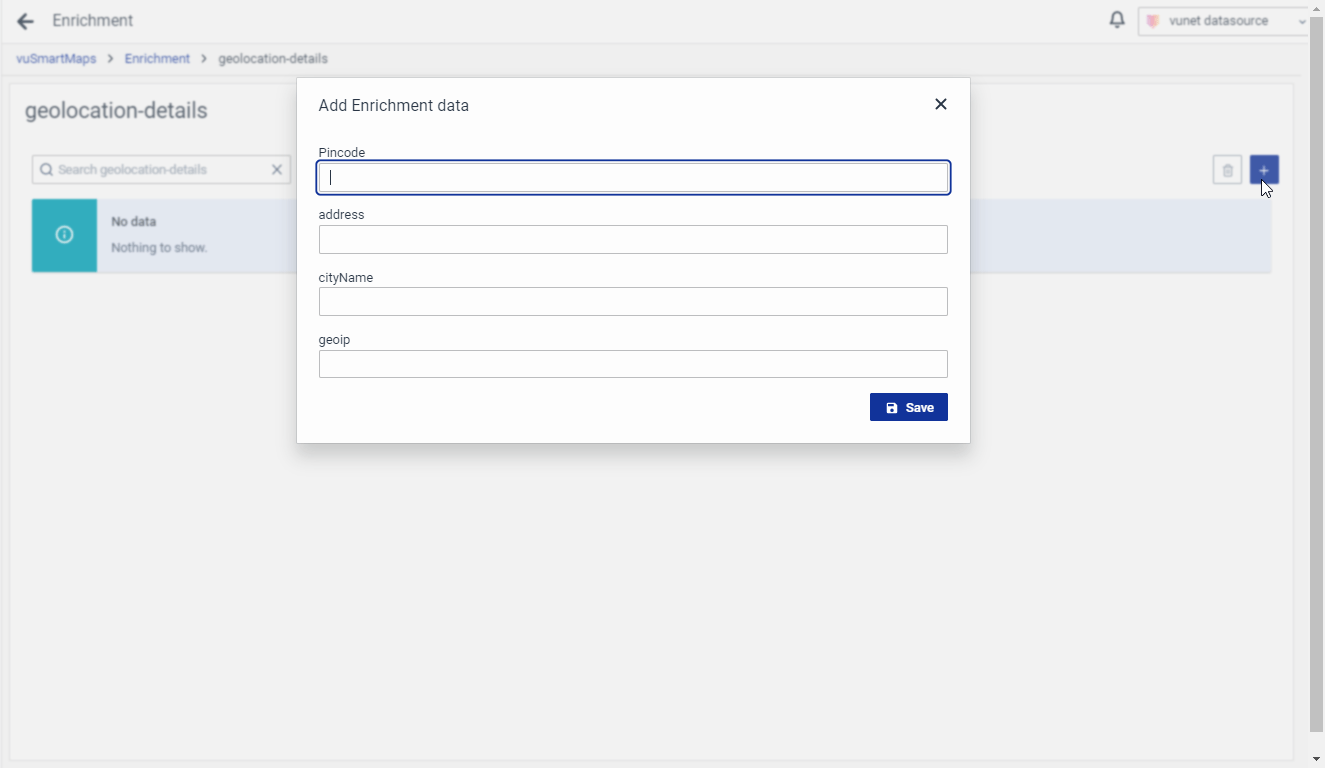Viewport: 1325px width, 768px height.
Task: Open the vunet datasource dropdown
Action: pyautogui.click(x=1225, y=21)
